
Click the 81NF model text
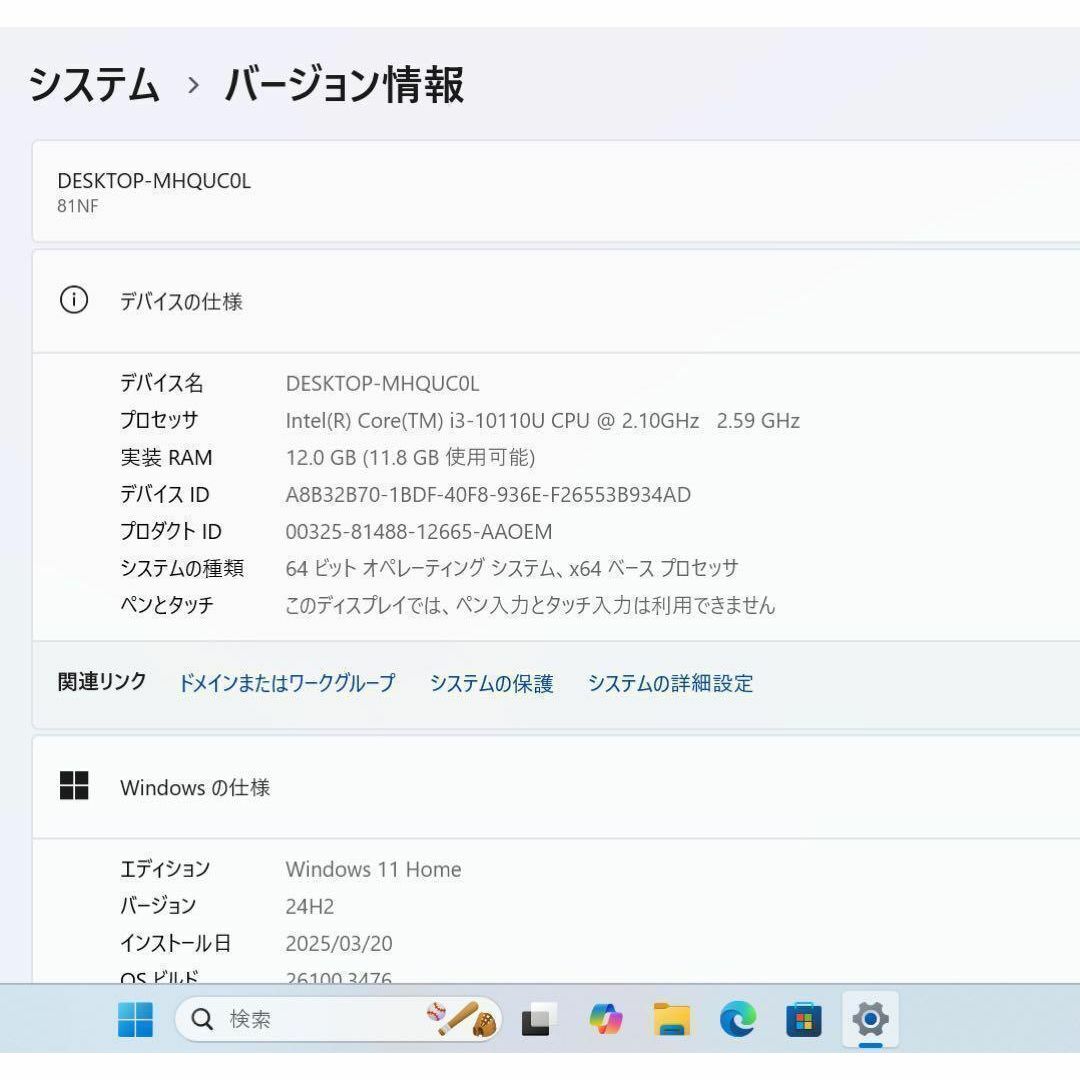[78, 206]
